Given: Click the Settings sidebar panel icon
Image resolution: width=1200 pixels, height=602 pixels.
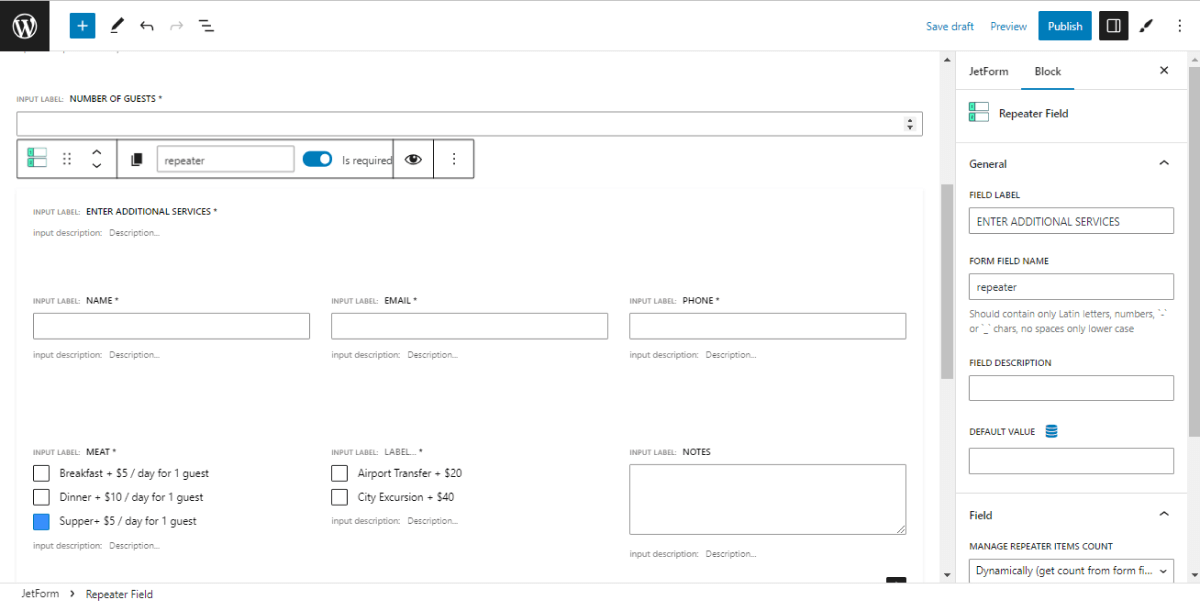Looking at the screenshot, I should pyautogui.click(x=1113, y=25).
